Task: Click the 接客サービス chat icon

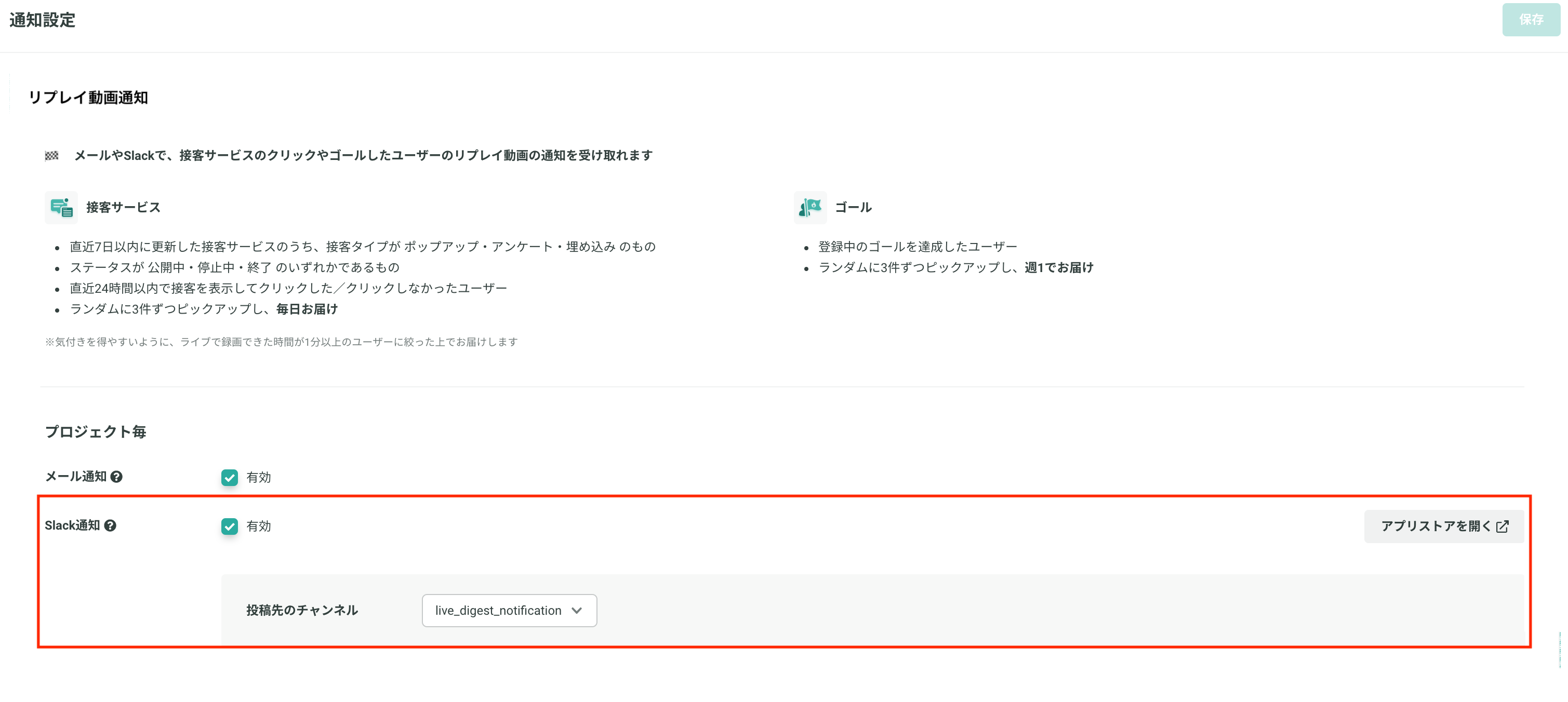Action: pyautogui.click(x=61, y=208)
